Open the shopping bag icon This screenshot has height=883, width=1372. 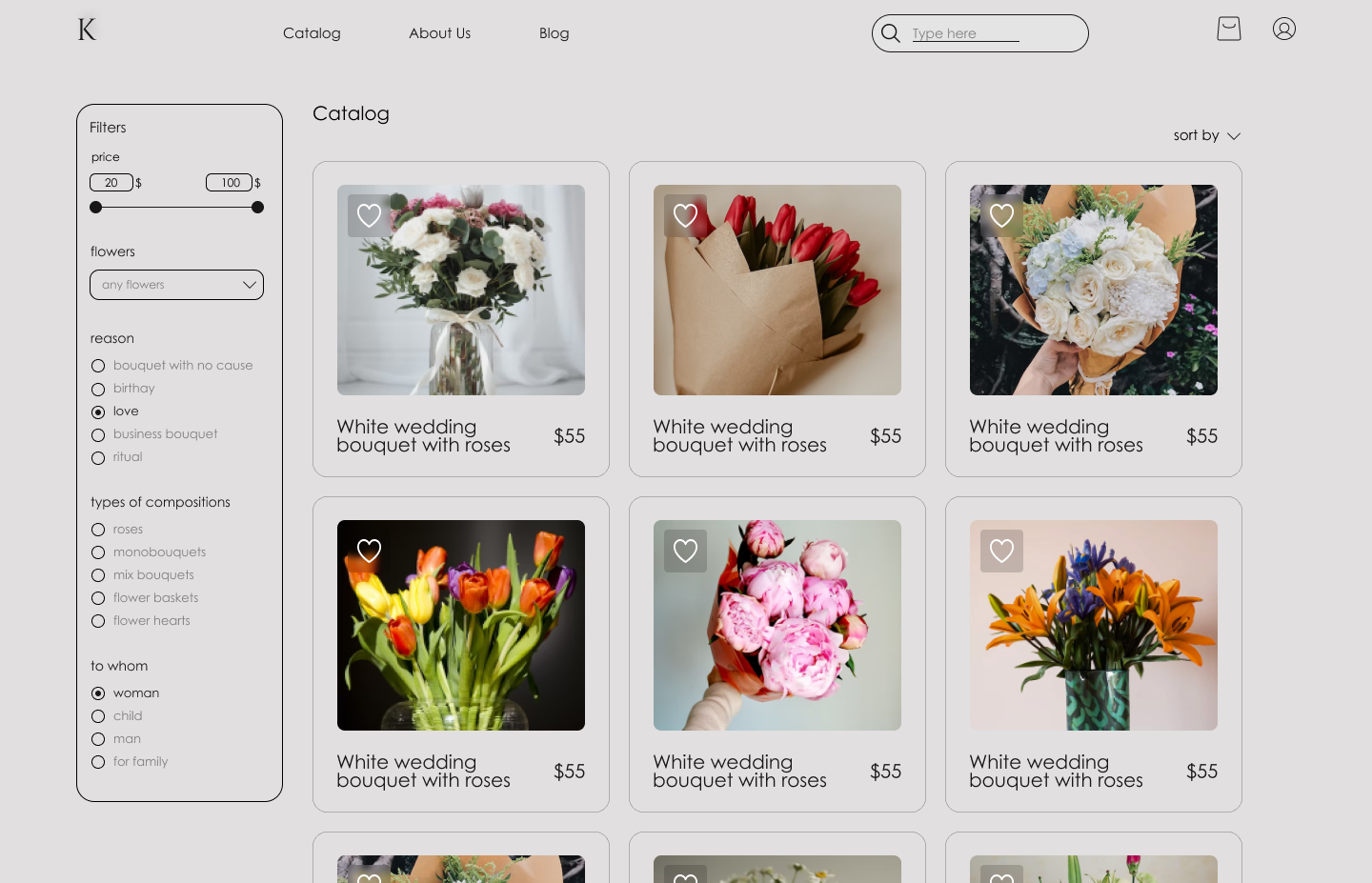click(1229, 29)
